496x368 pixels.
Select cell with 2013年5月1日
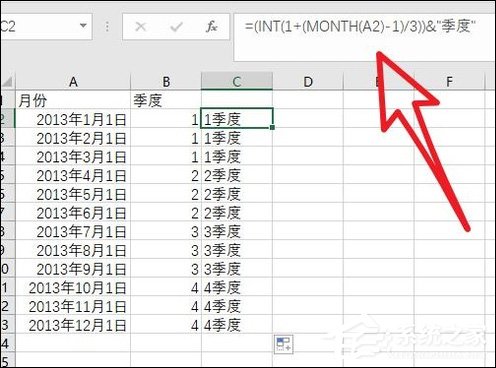coord(73,194)
